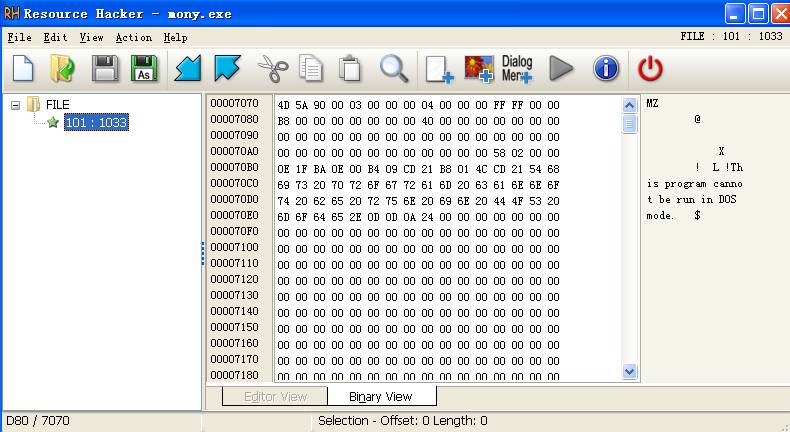790x432 pixels.
Task: Open the View menu
Action: click(x=91, y=37)
